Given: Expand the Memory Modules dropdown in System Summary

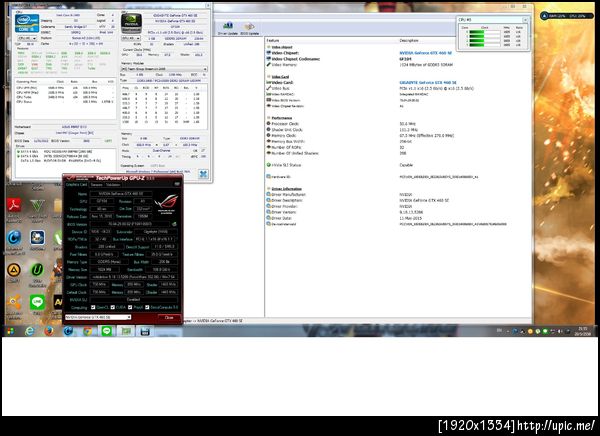Looking at the screenshot, I should [x=164, y=69].
